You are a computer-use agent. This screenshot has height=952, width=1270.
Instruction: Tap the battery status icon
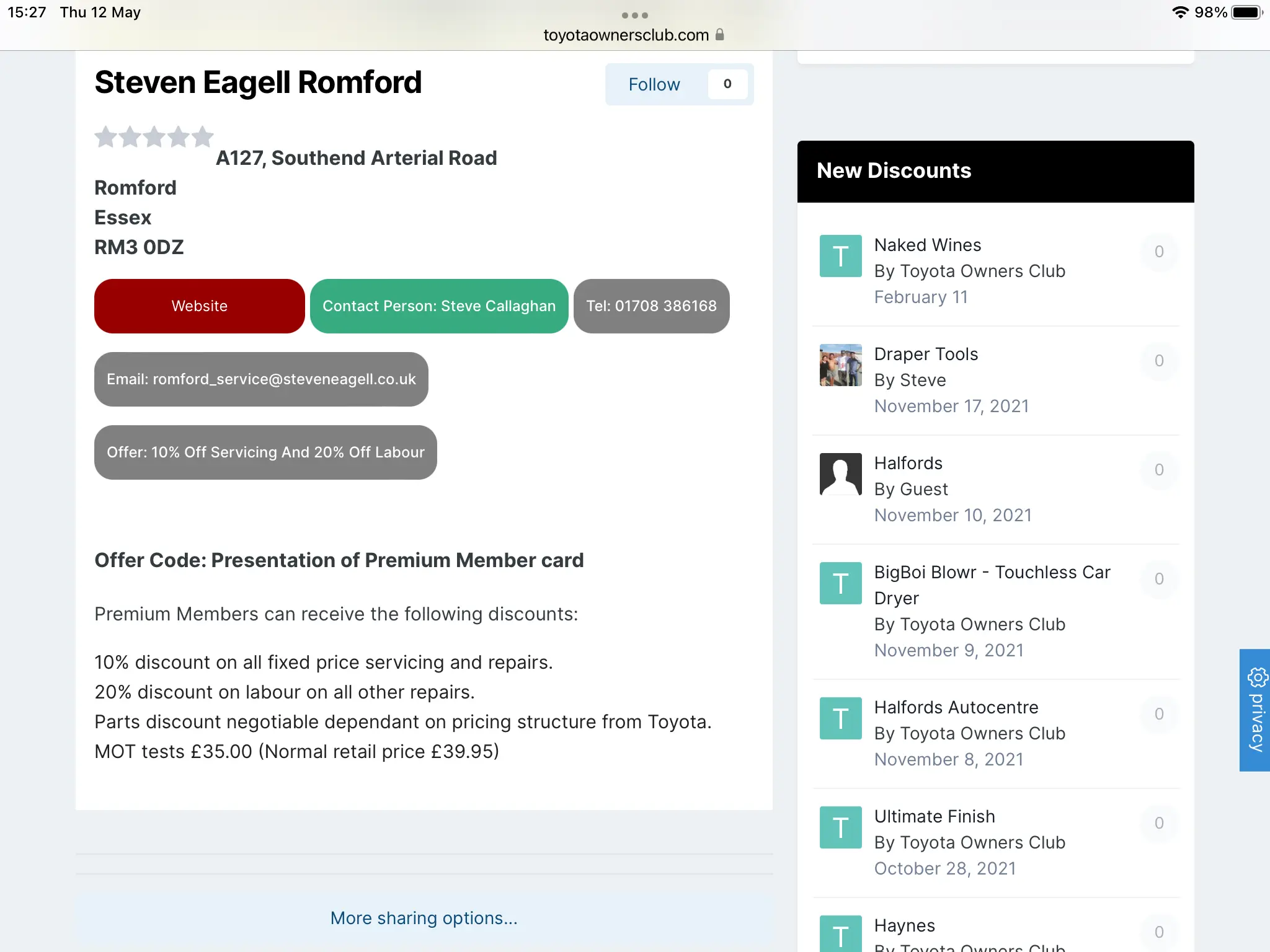(1246, 12)
